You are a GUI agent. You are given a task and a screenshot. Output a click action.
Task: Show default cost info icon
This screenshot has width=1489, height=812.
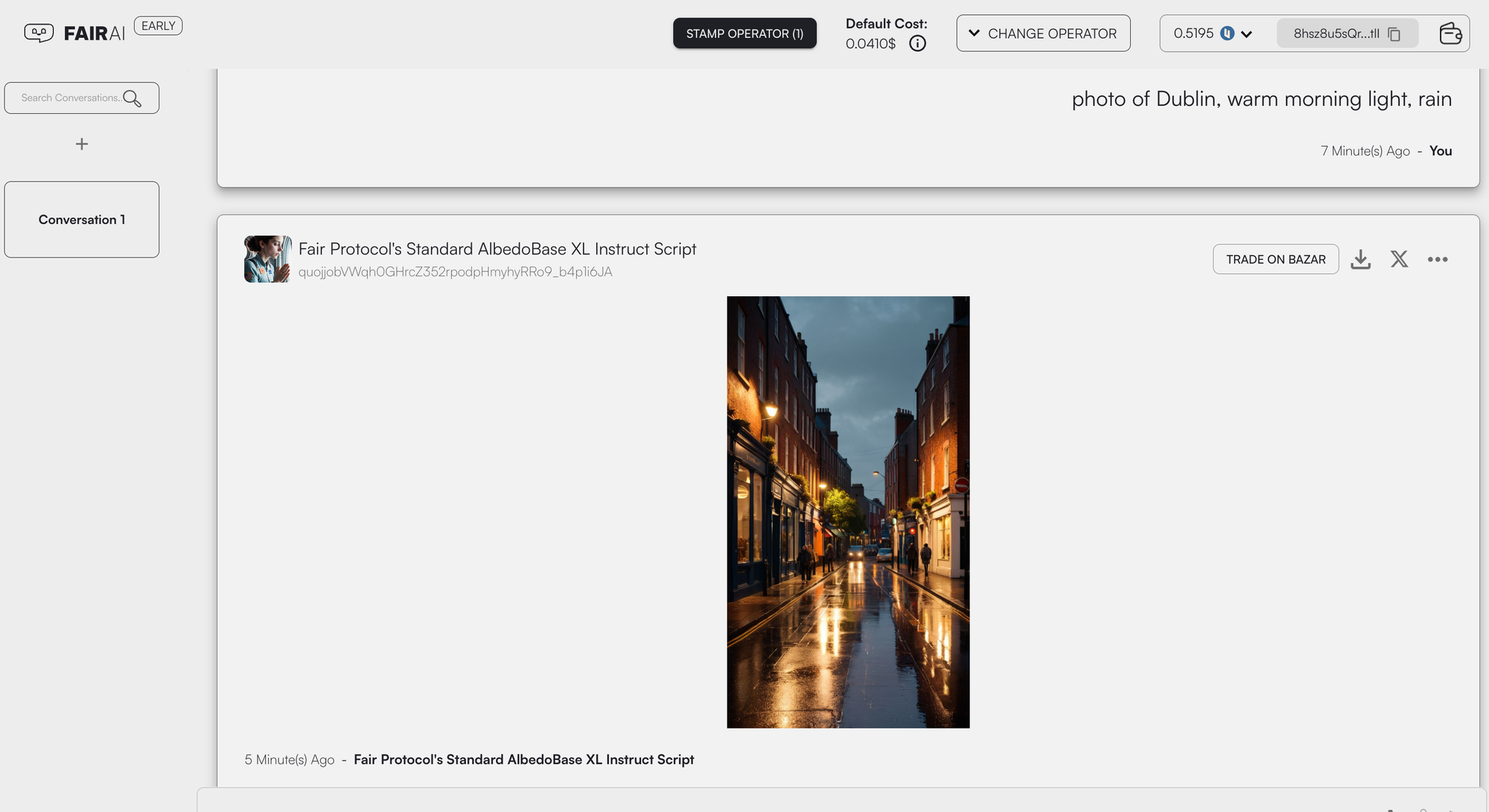pos(917,44)
